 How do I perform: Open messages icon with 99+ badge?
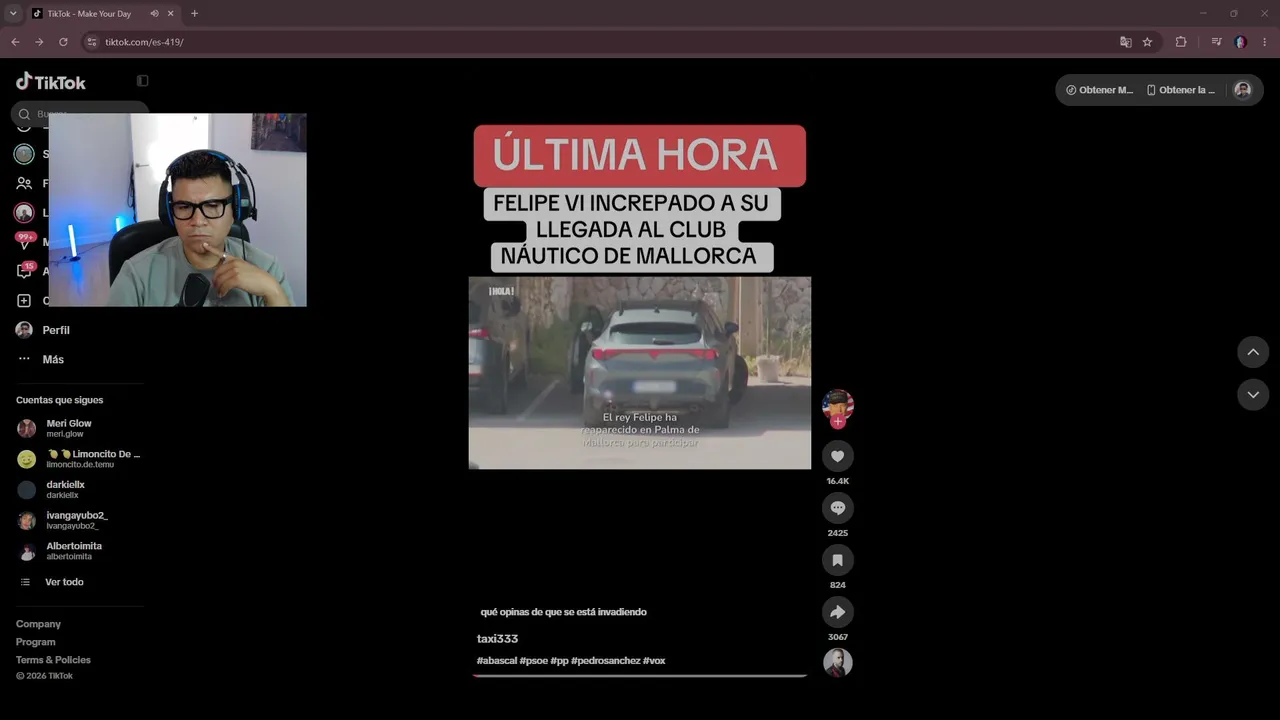pos(24,241)
